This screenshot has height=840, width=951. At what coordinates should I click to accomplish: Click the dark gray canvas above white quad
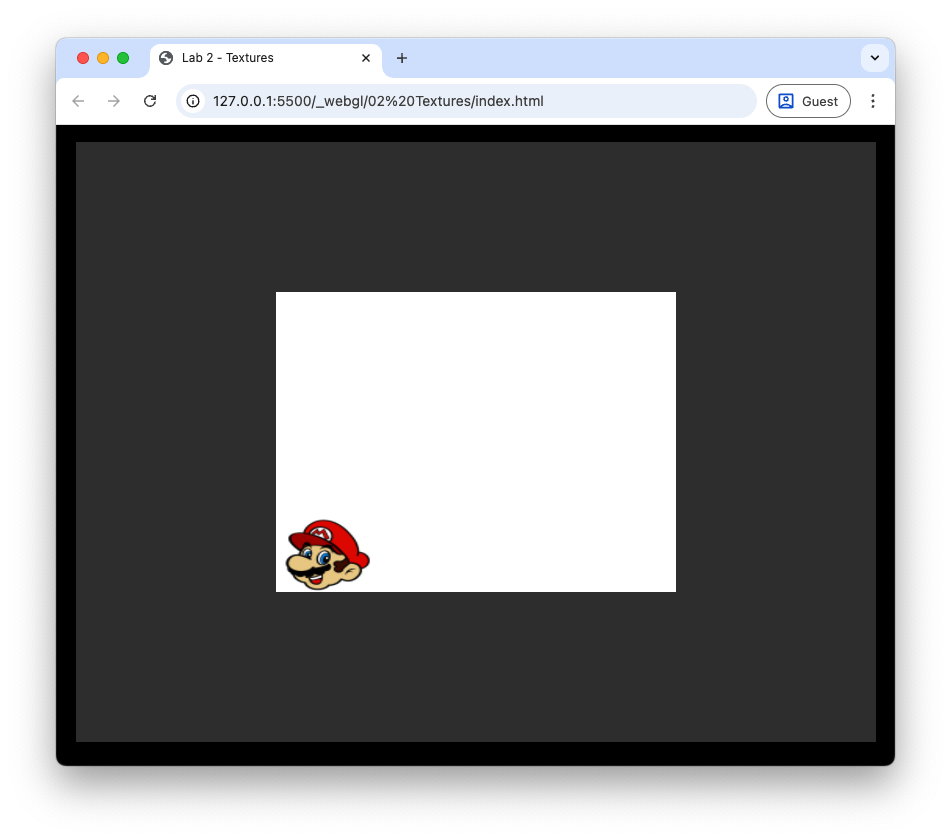click(476, 215)
